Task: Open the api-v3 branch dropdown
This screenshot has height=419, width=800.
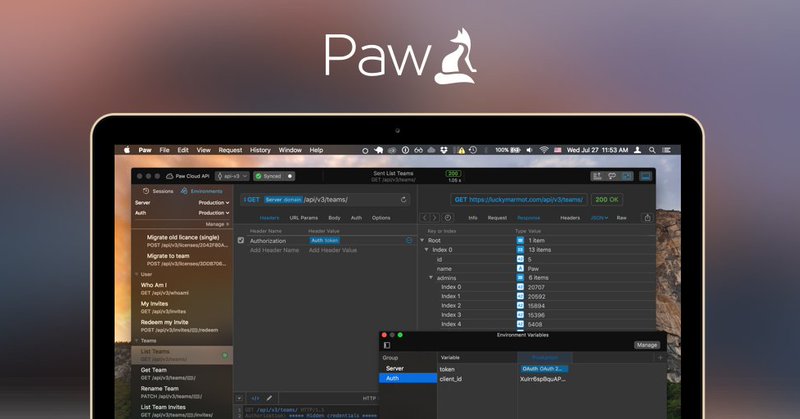Action: click(232, 176)
